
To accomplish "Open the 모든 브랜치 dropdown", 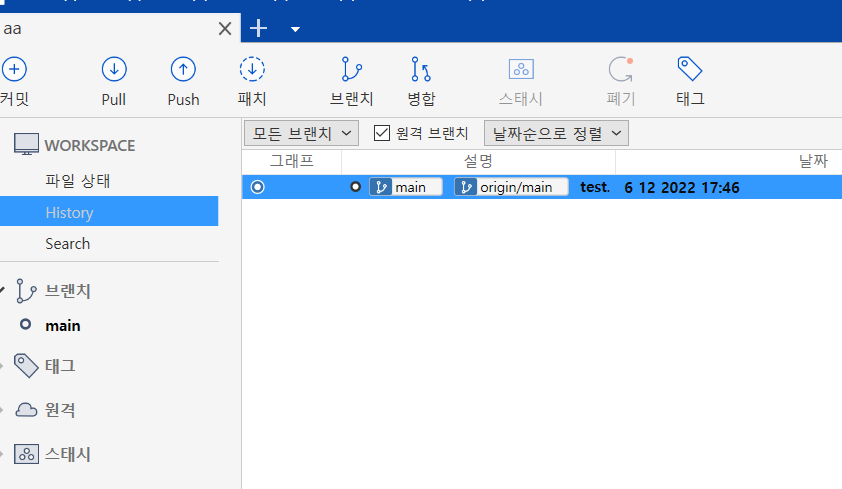I will (301, 133).
